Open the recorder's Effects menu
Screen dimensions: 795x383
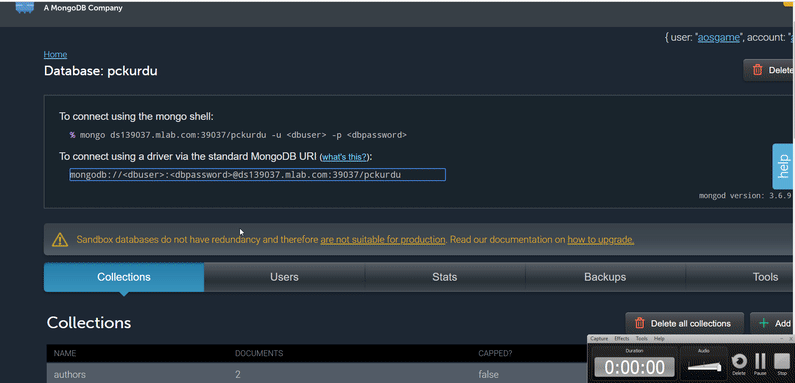pyautogui.click(x=622, y=338)
